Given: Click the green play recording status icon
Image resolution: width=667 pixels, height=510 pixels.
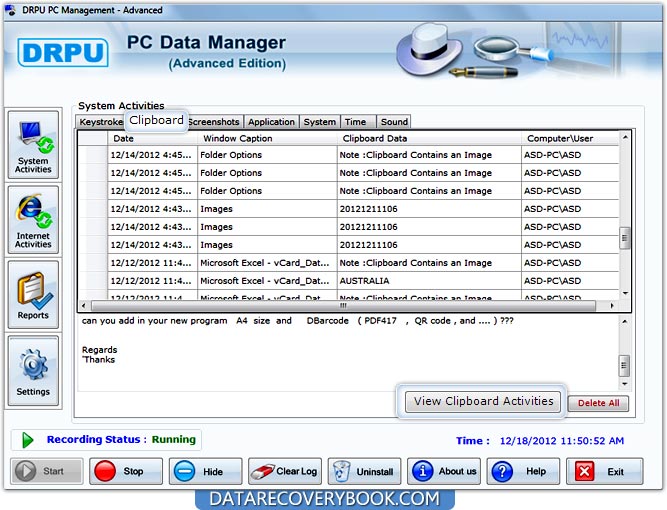Looking at the screenshot, I should (28, 440).
